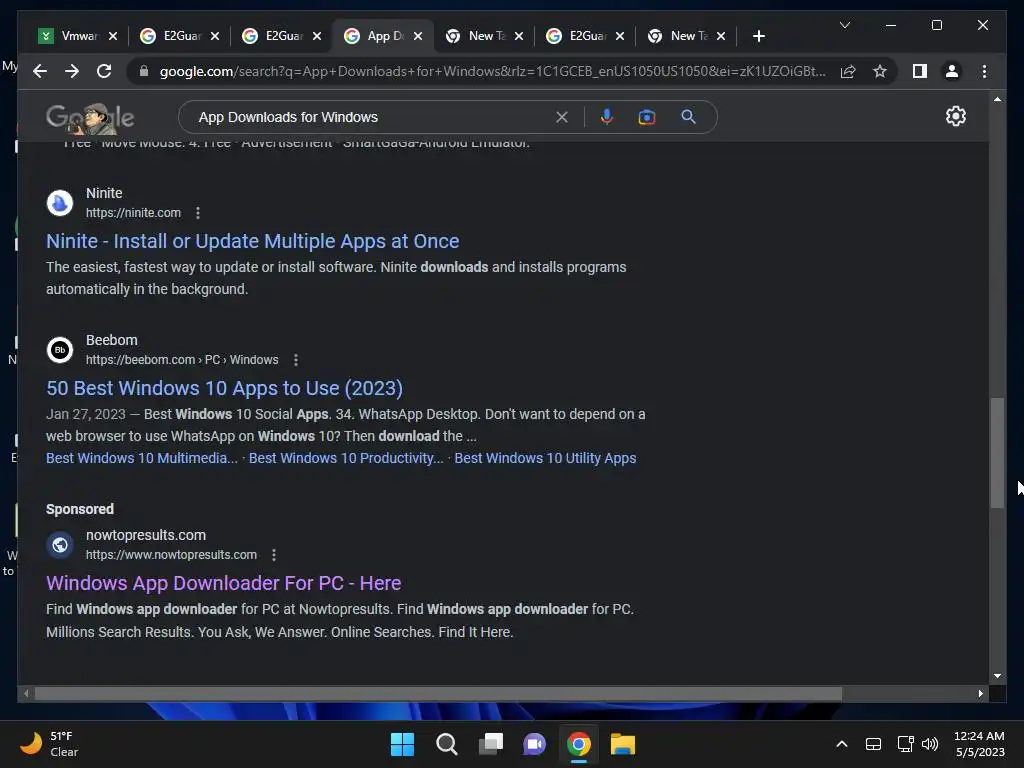Search by image with the camera icon
This screenshot has width=1024, height=768.
coord(647,117)
